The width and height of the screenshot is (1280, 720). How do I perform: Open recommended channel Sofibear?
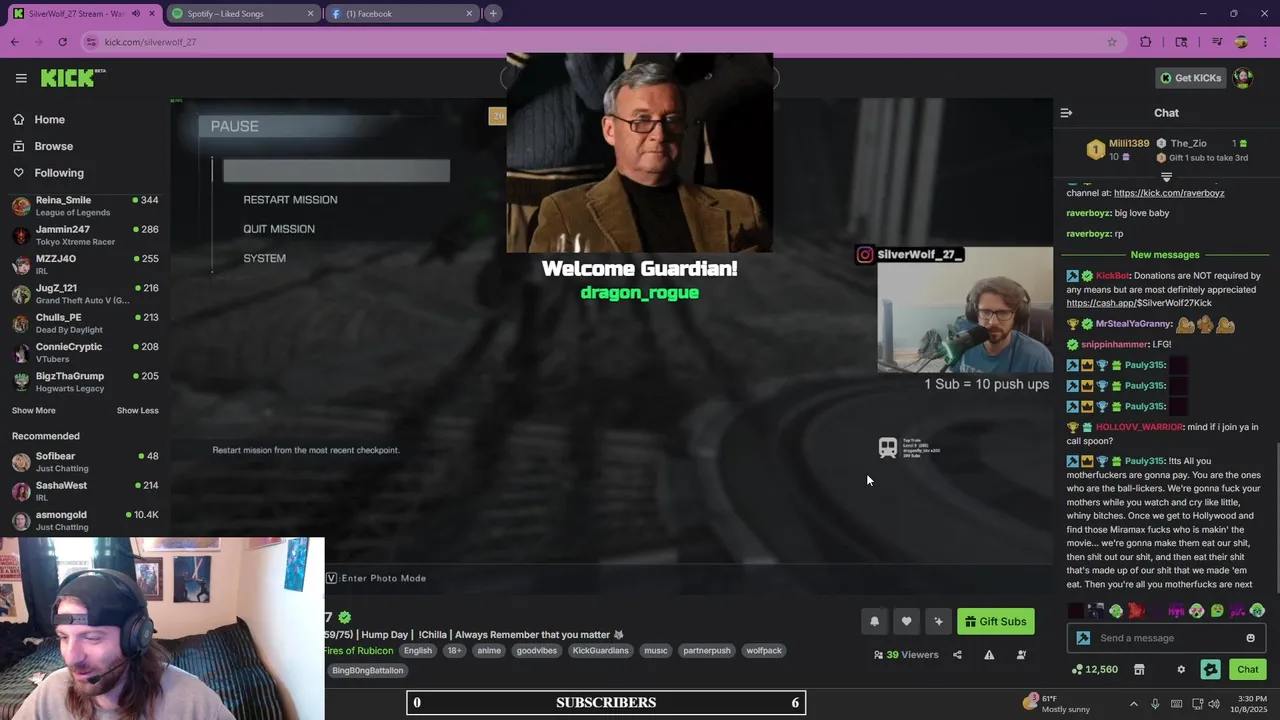pos(85,462)
